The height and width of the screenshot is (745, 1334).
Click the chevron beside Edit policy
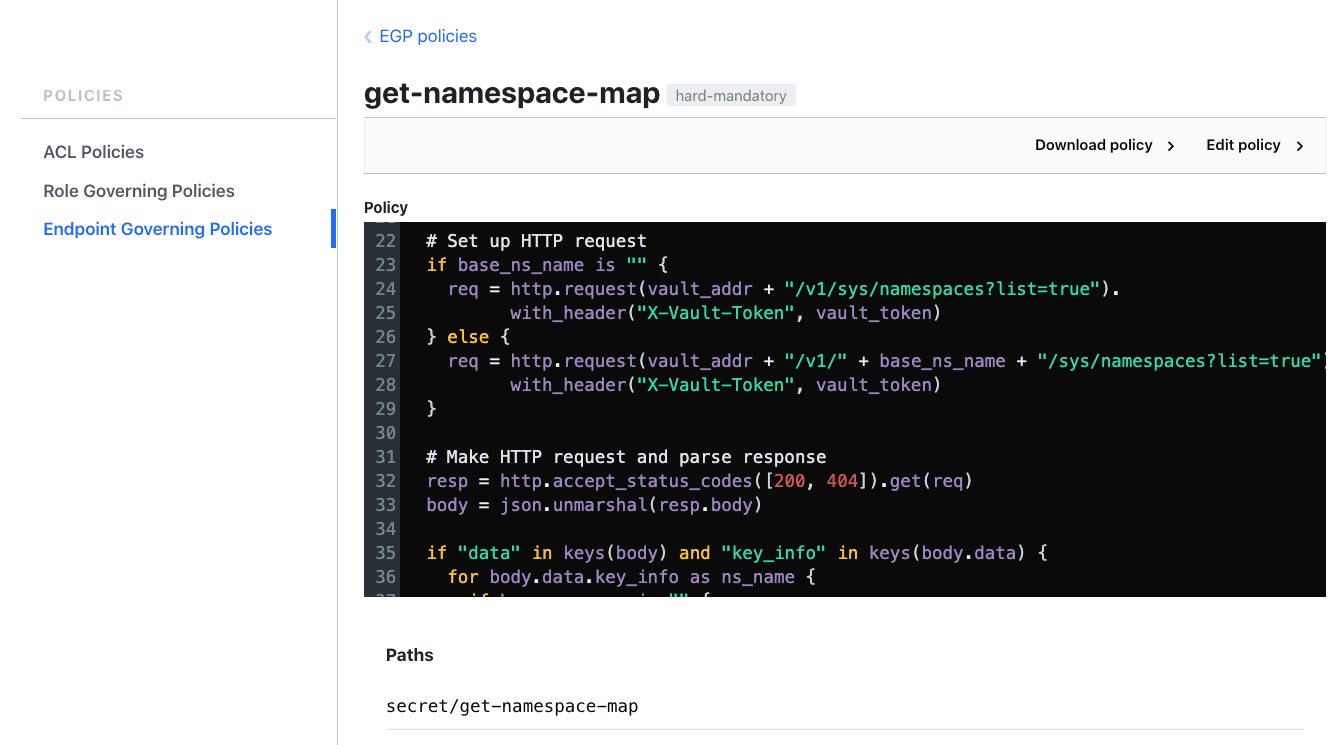1300,146
